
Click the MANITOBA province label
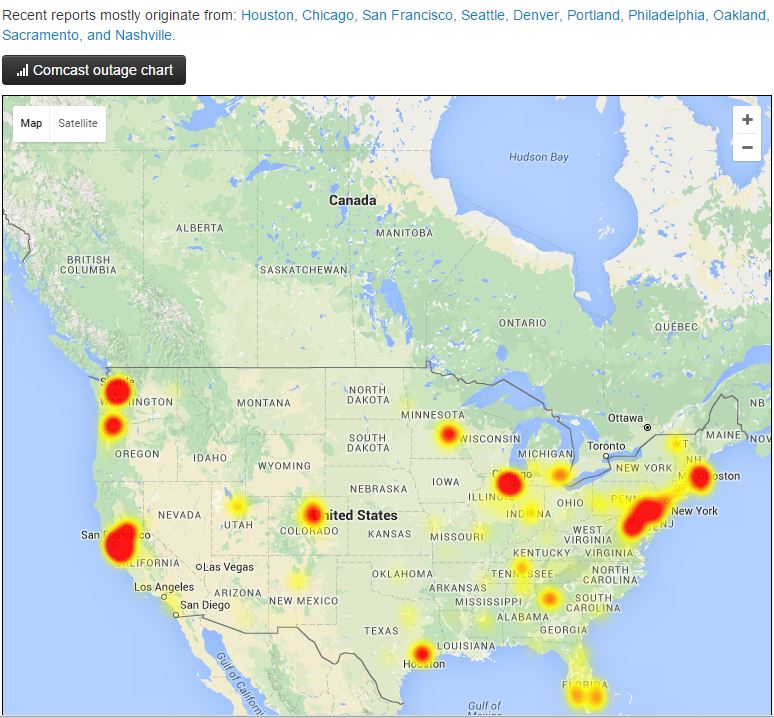point(404,233)
